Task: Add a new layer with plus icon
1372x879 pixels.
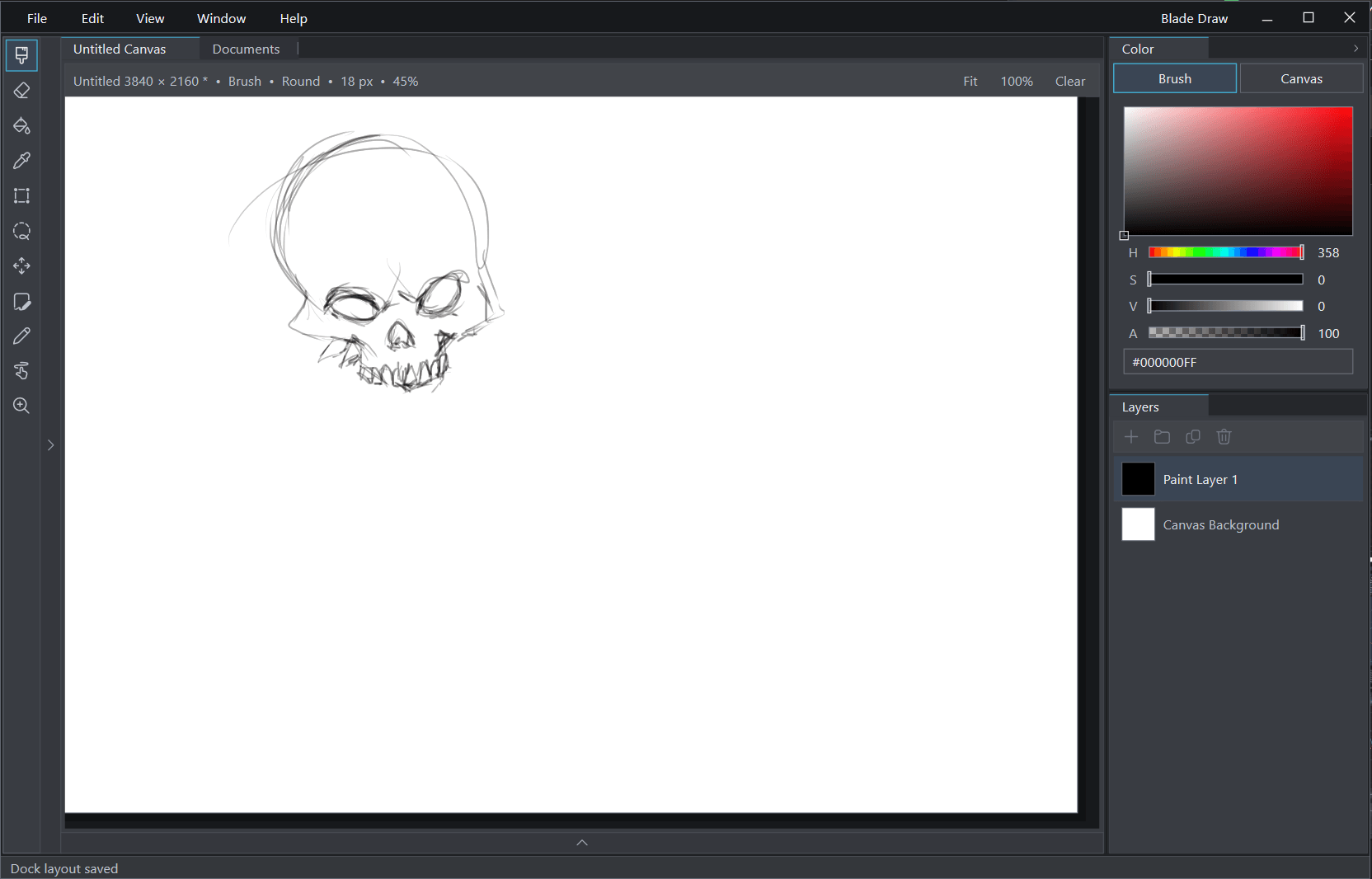Action: [x=1131, y=437]
